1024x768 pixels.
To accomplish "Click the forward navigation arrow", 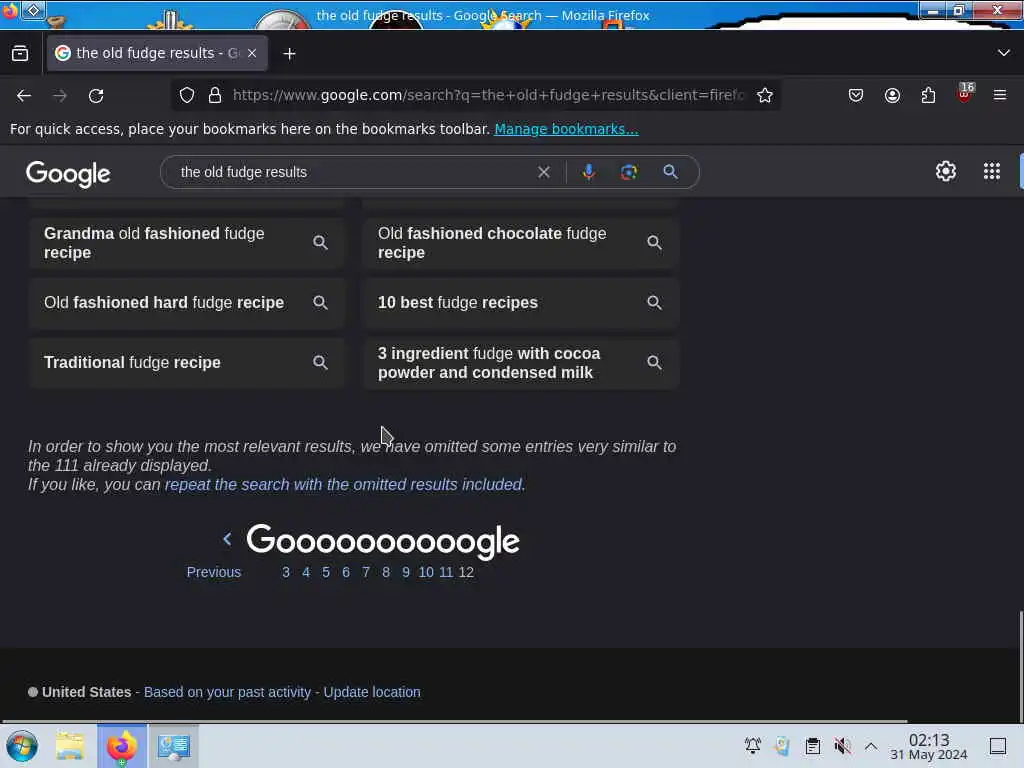I will pos(60,95).
